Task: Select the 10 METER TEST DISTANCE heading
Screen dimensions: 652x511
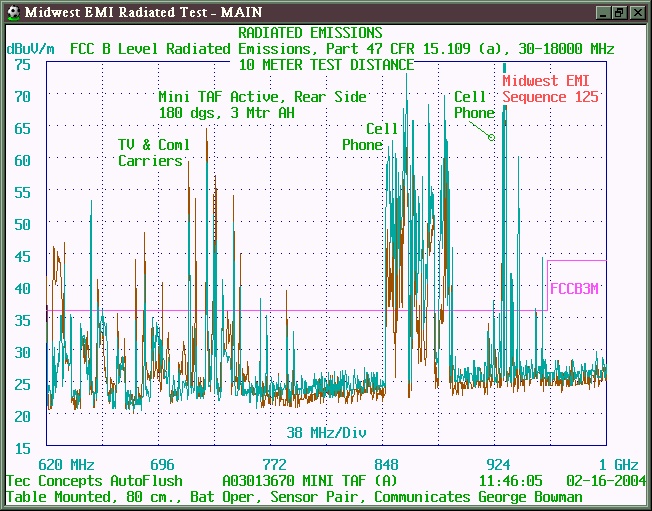Action: click(326, 64)
